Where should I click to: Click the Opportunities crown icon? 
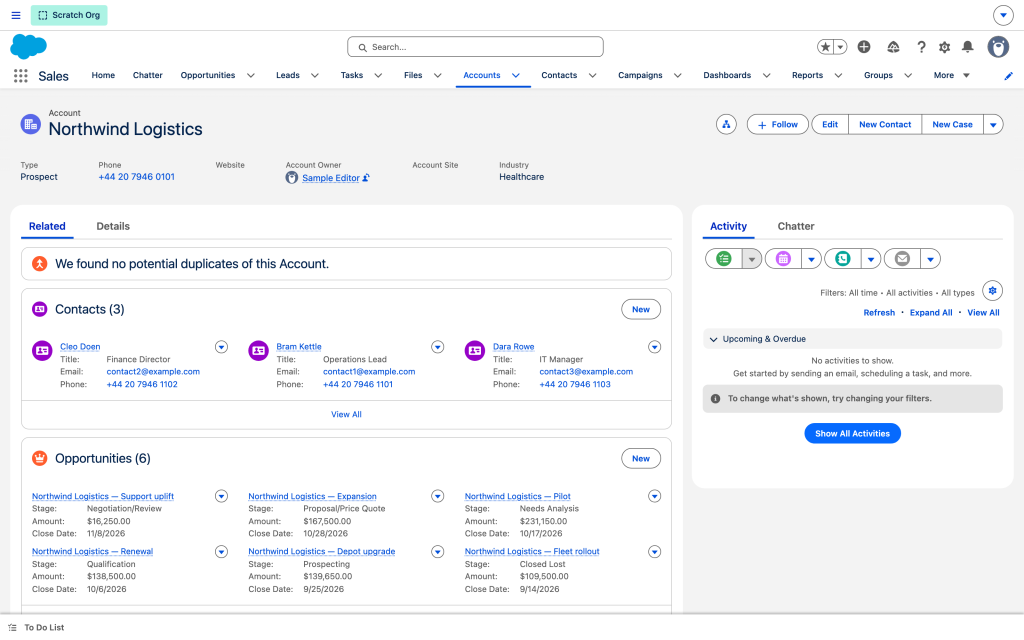[40, 458]
